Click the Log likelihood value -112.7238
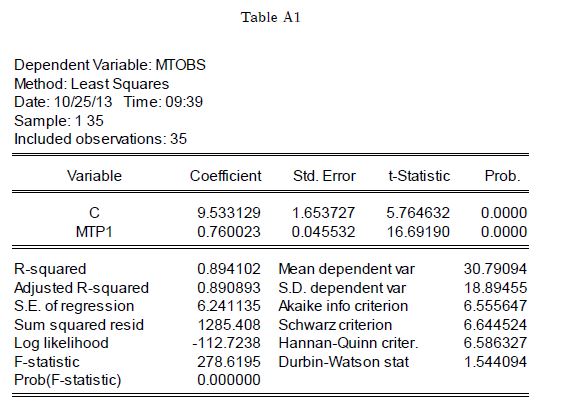 pyautogui.click(x=227, y=343)
